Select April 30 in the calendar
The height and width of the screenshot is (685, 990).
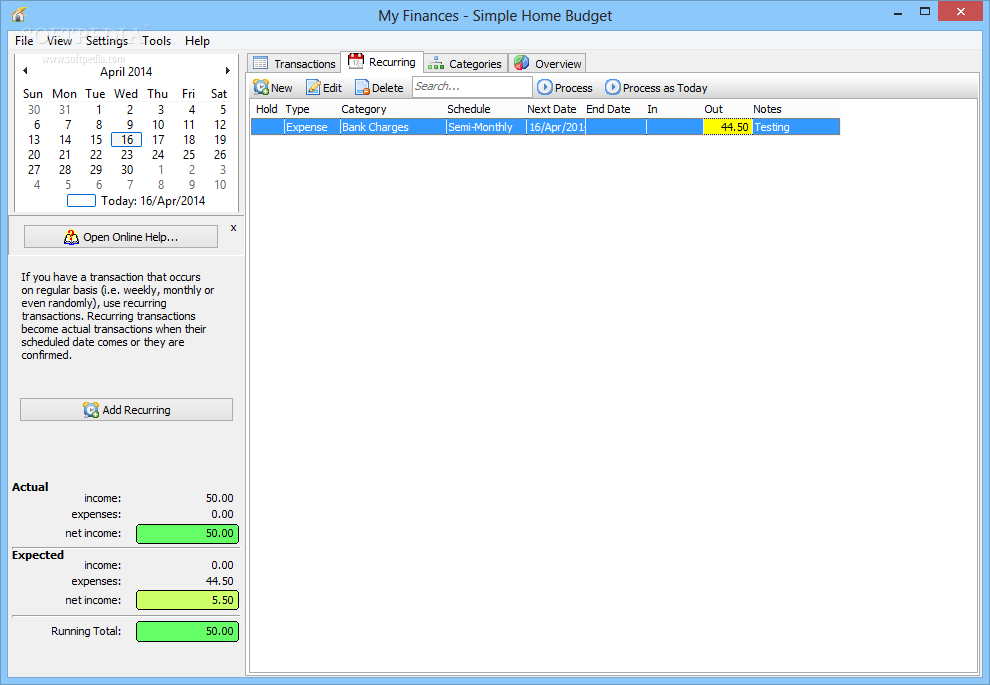(127, 170)
